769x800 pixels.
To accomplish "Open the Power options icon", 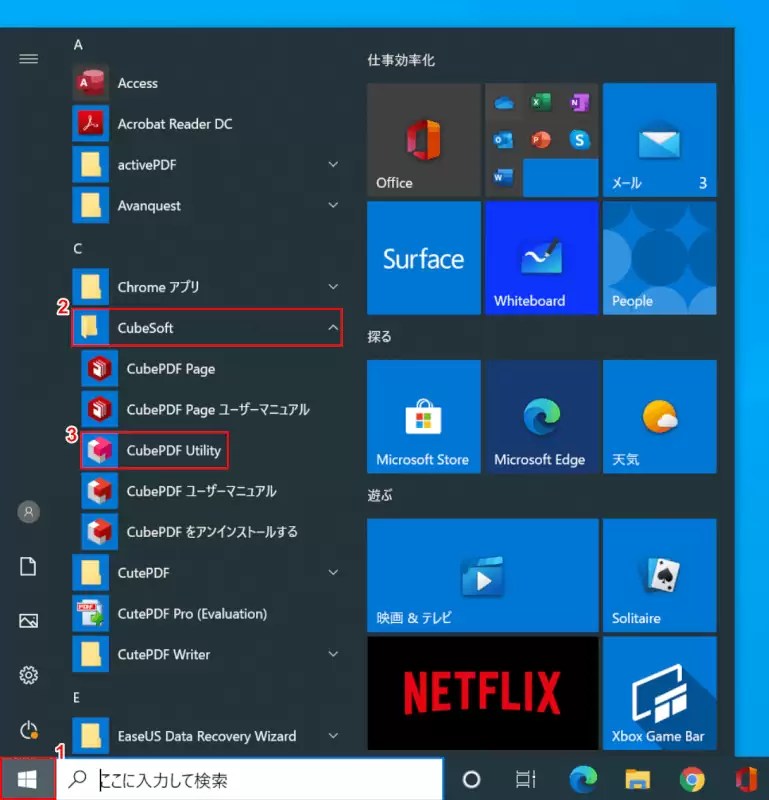I will pyautogui.click(x=29, y=730).
